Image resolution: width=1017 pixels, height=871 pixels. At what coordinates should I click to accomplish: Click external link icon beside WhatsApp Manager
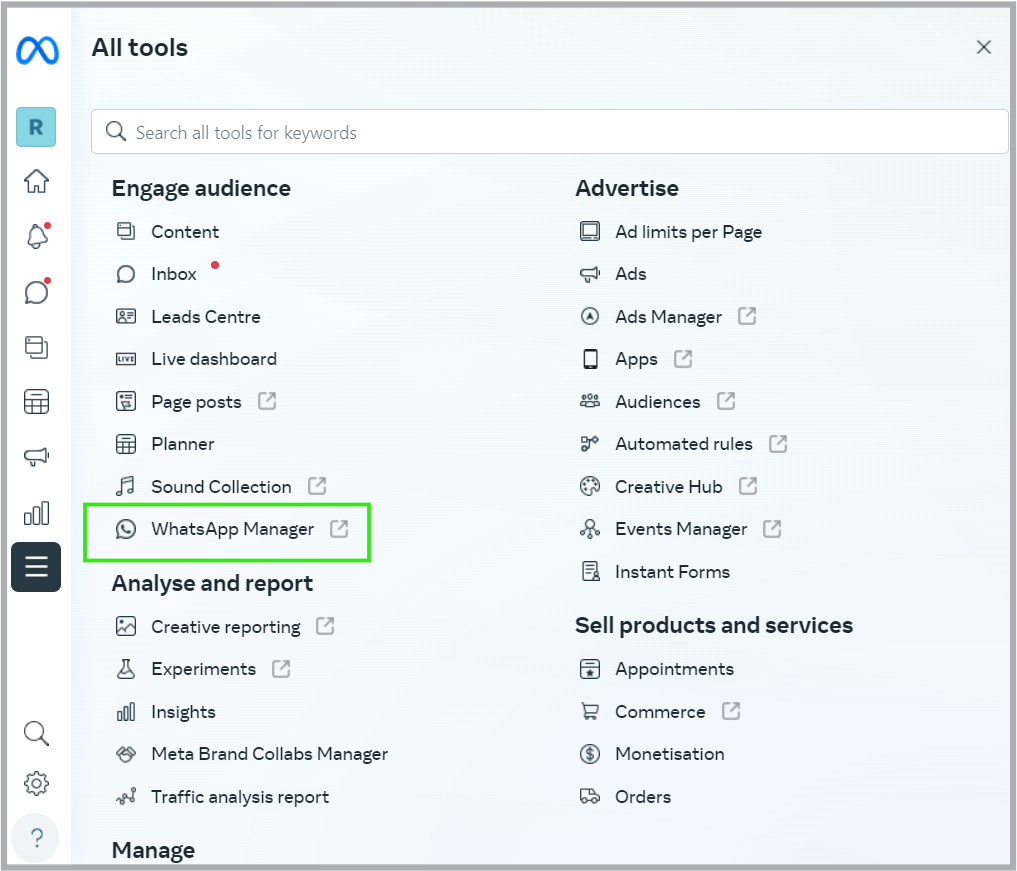[339, 529]
